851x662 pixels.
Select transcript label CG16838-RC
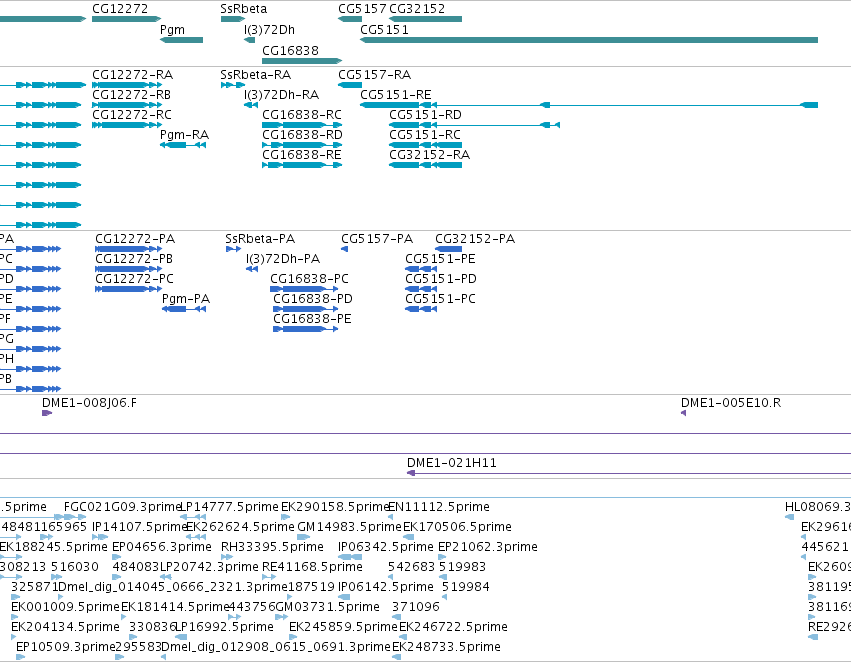[x=302, y=114]
